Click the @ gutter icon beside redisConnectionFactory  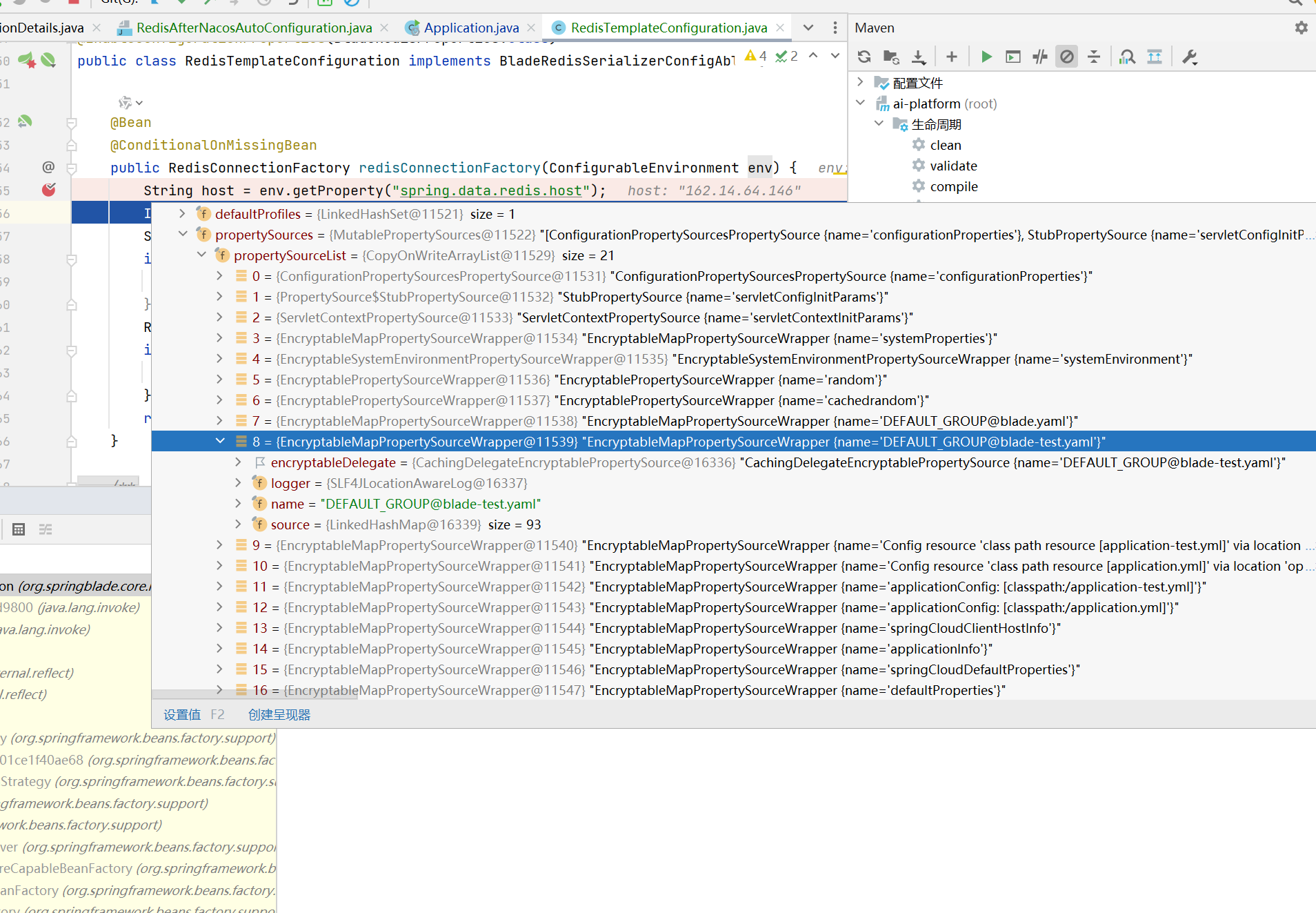tap(48, 167)
